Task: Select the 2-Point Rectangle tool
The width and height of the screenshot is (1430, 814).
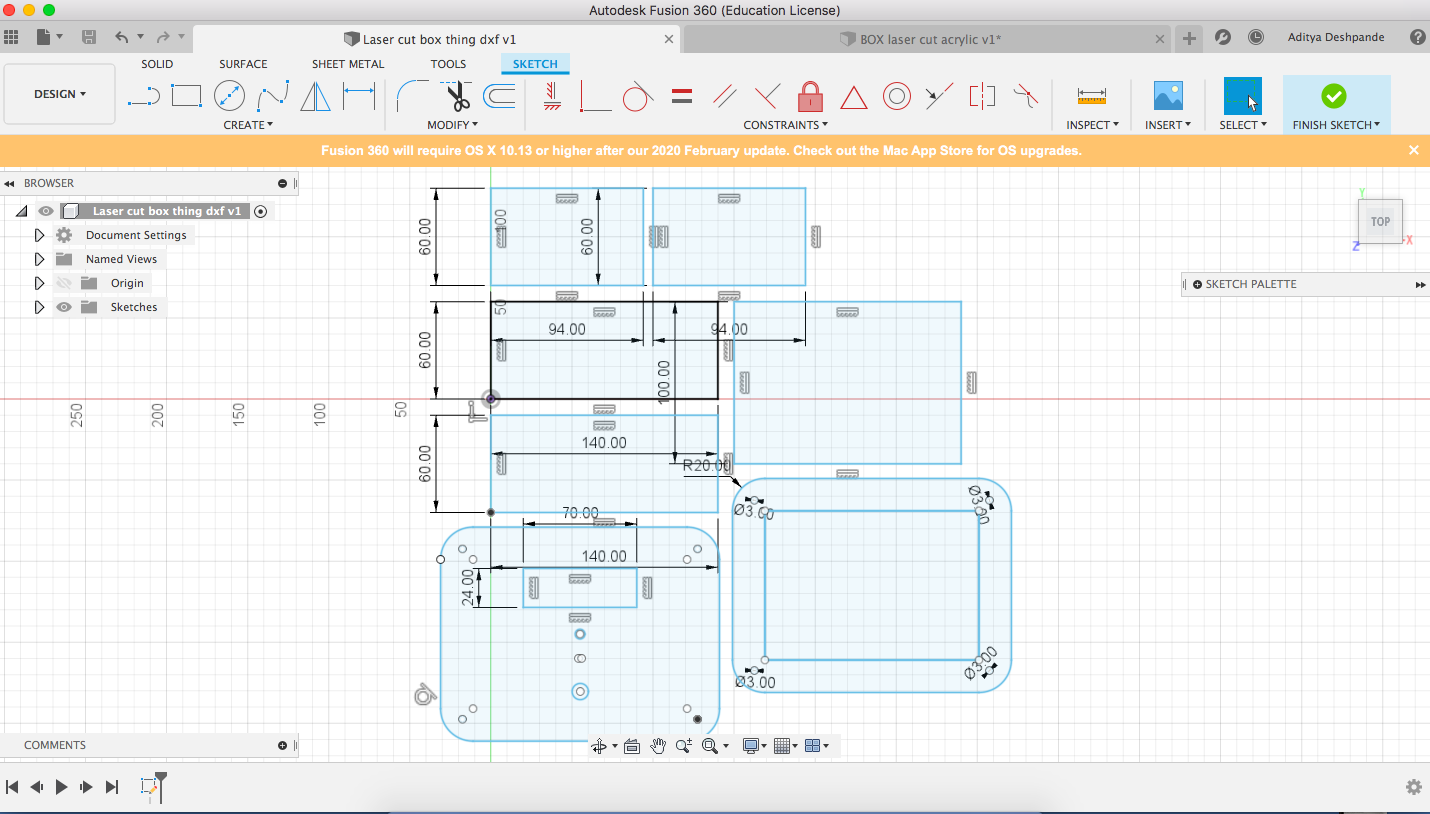Action: click(186, 96)
